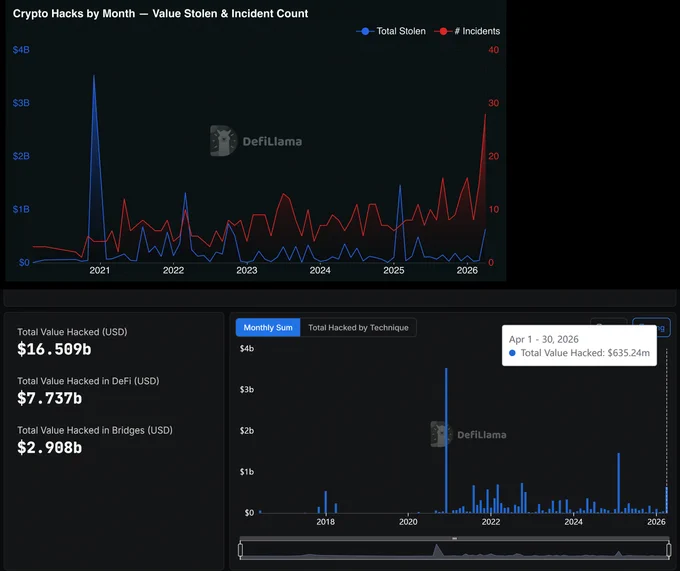680x571 pixels.
Task: Click the 2020 label on Monthly Sum x-axis
Action: pyautogui.click(x=408, y=522)
